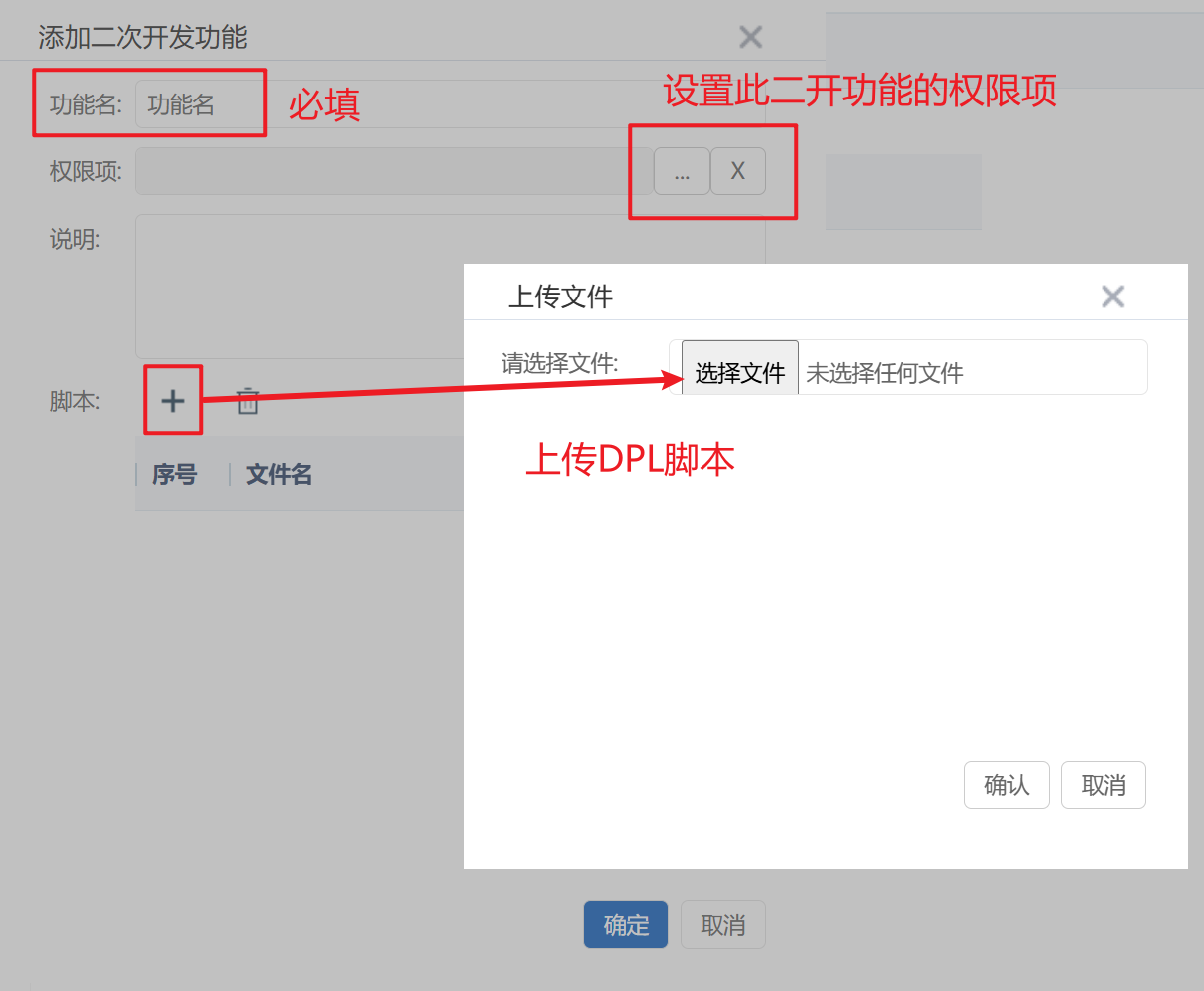Open permission picker with the ... button
This screenshot has height=991, width=1204.
[x=682, y=171]
